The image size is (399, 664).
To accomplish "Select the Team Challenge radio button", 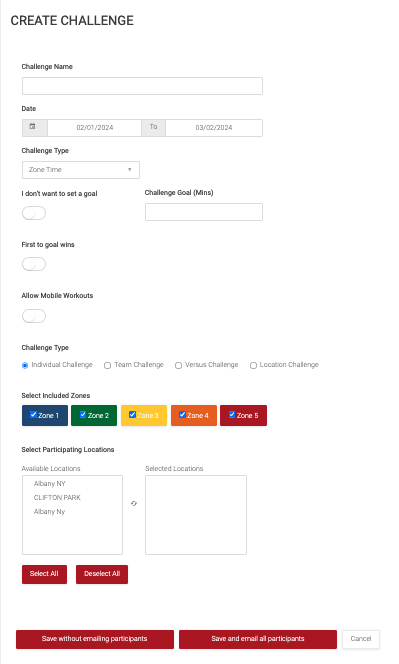I will pyautogui.click(x=108, y=365).
